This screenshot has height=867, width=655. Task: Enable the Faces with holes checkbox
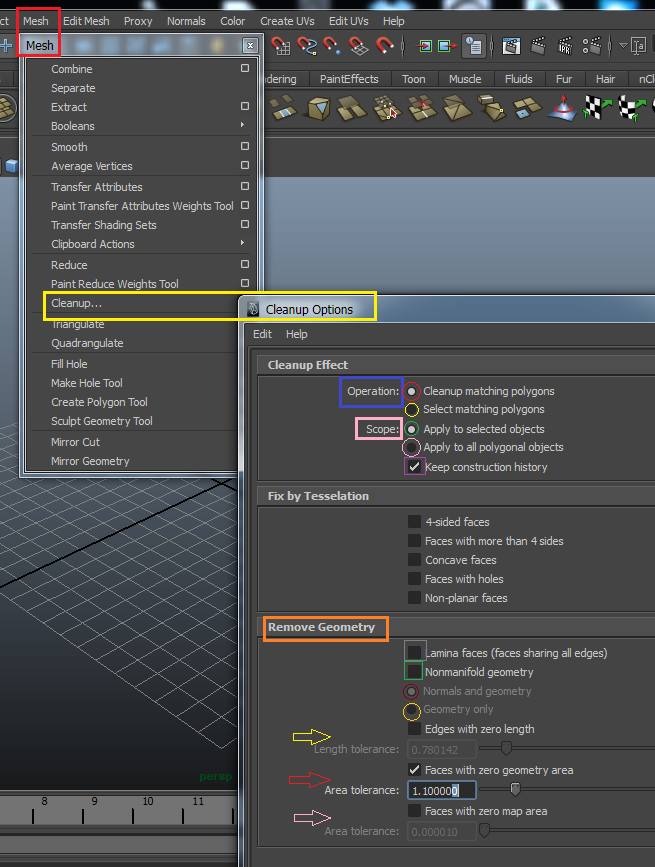[x=414, y=578]
